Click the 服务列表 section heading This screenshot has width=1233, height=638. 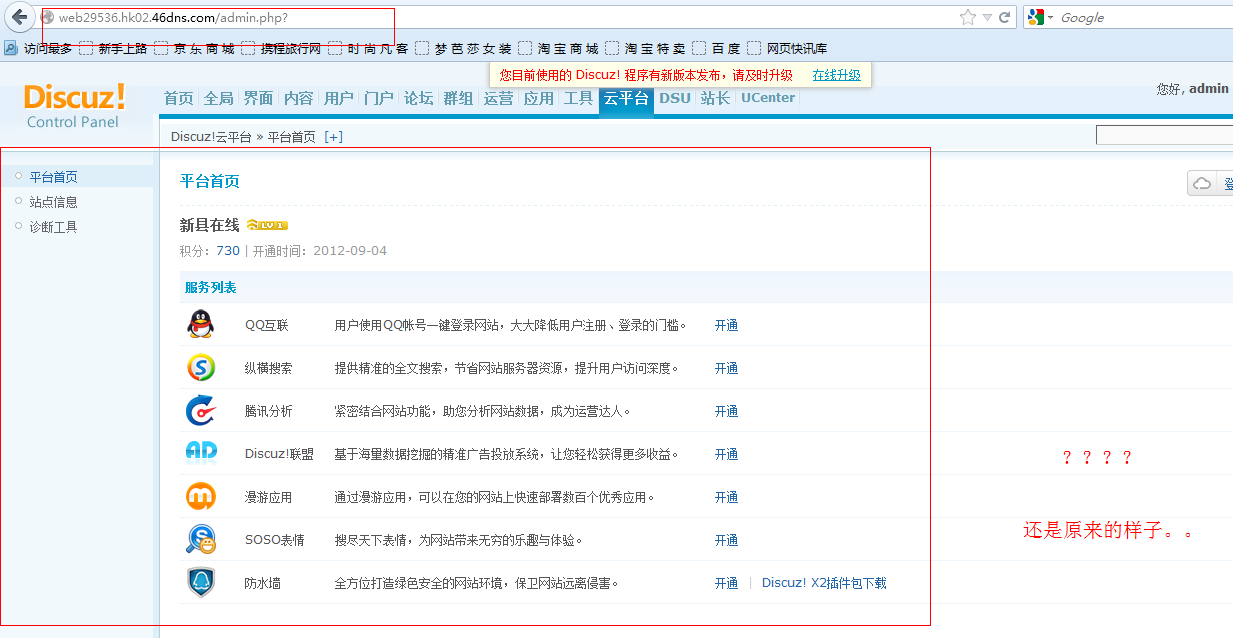tap(210, 287)
